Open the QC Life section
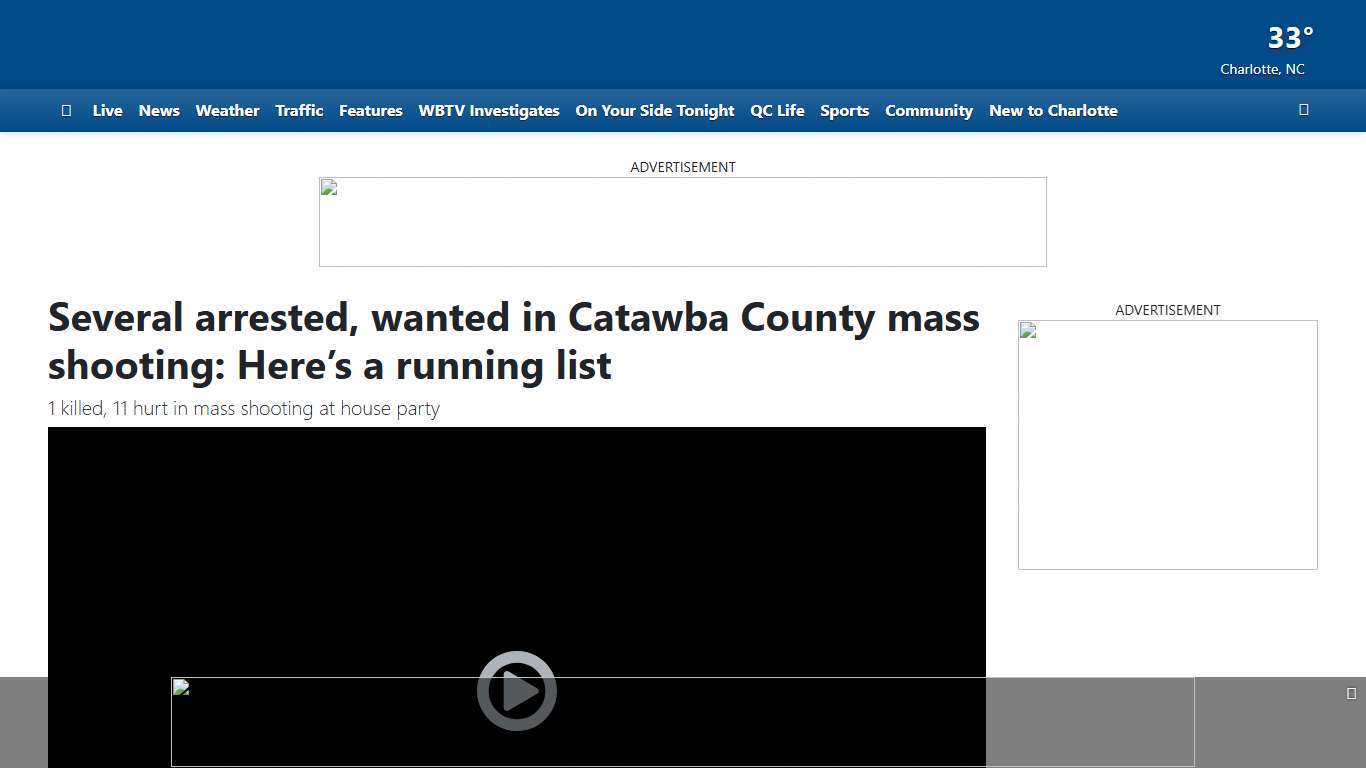 tap(777, 111)
